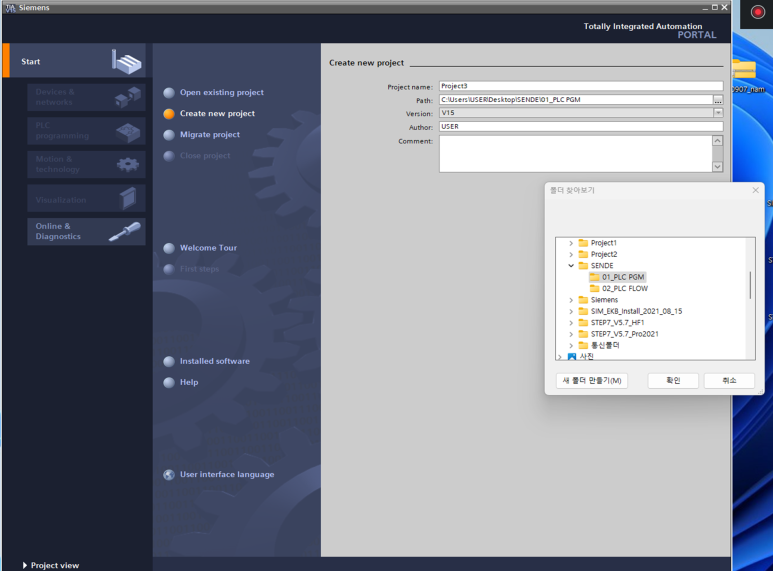Click the User interface language globe icon
773x571 pixels.
coord(169,475)
